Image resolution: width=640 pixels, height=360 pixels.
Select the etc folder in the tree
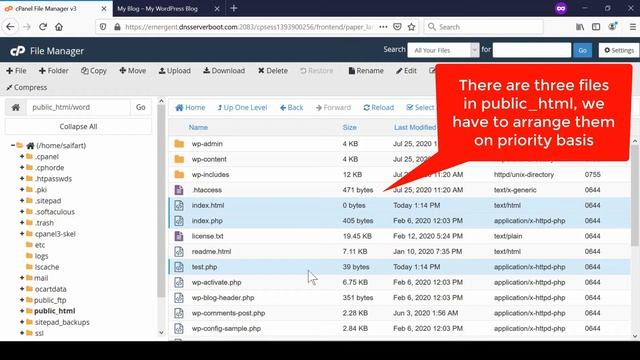point(40,245)
